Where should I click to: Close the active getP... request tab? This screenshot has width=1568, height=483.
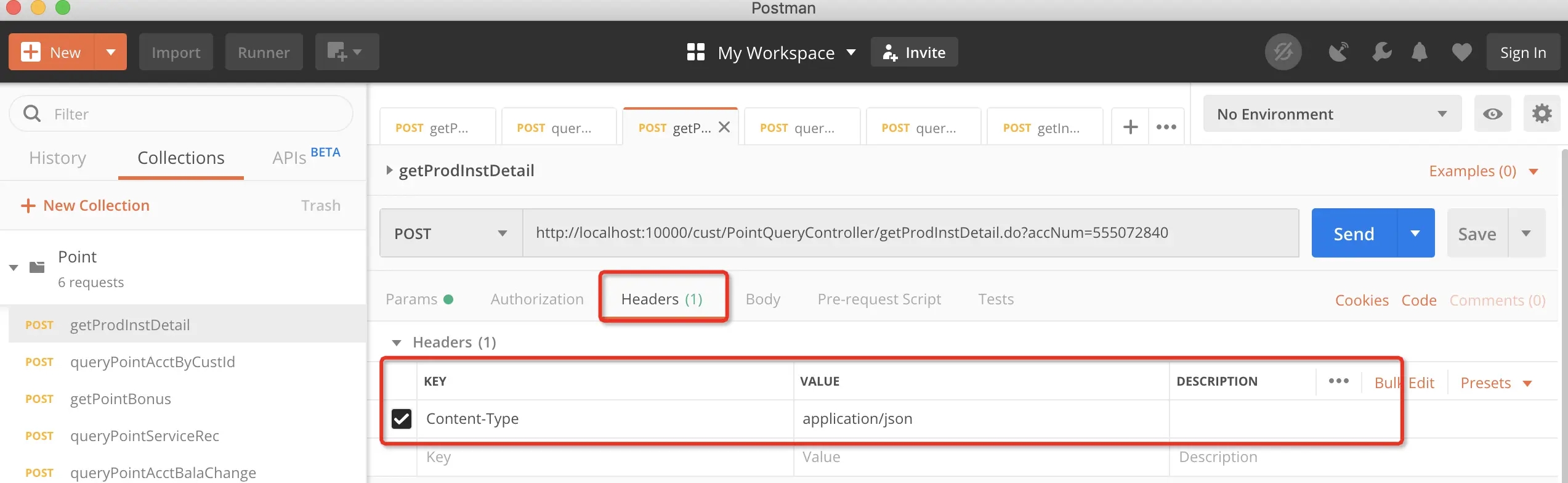[724, 127]
